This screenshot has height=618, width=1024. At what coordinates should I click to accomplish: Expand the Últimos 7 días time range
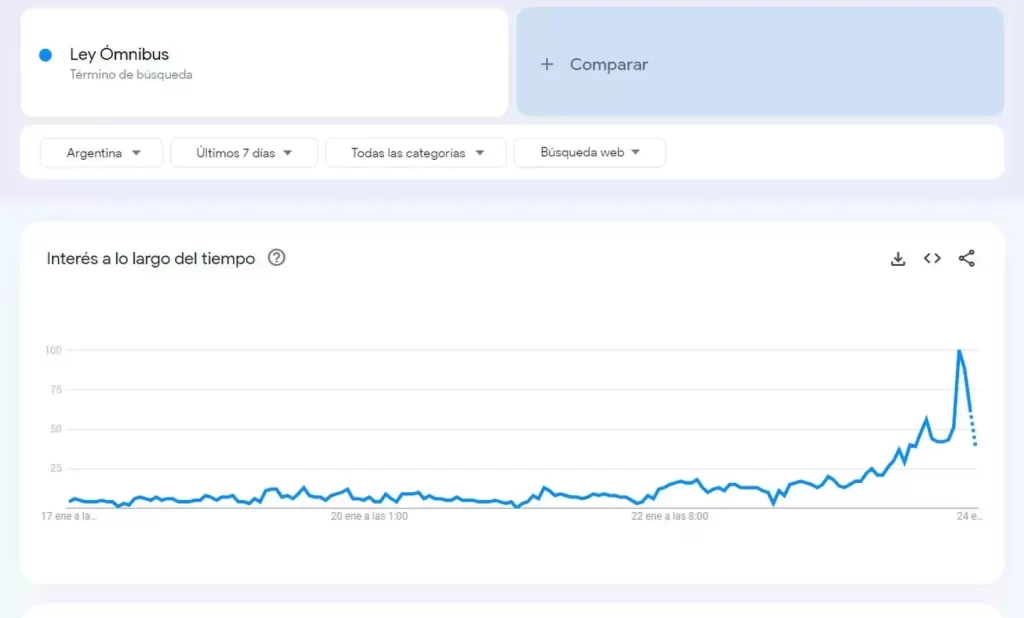pos(244,153)
